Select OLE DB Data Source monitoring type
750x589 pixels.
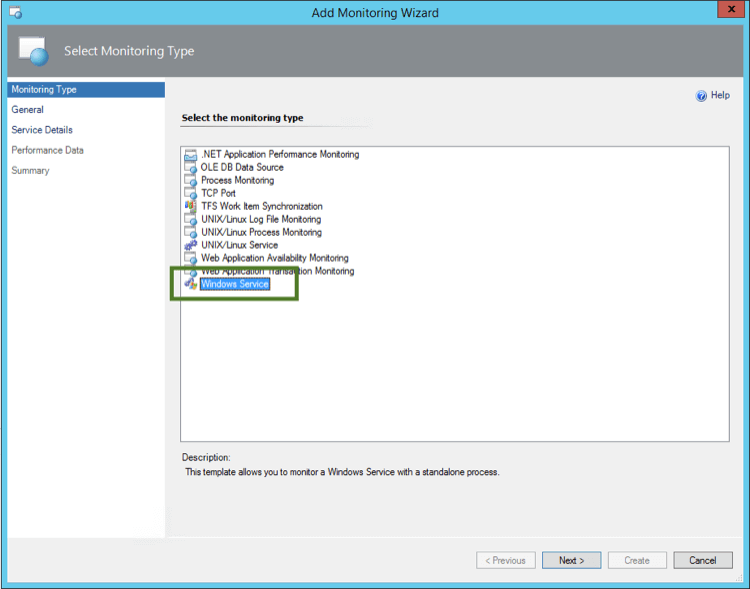click(x=242, y=167)
